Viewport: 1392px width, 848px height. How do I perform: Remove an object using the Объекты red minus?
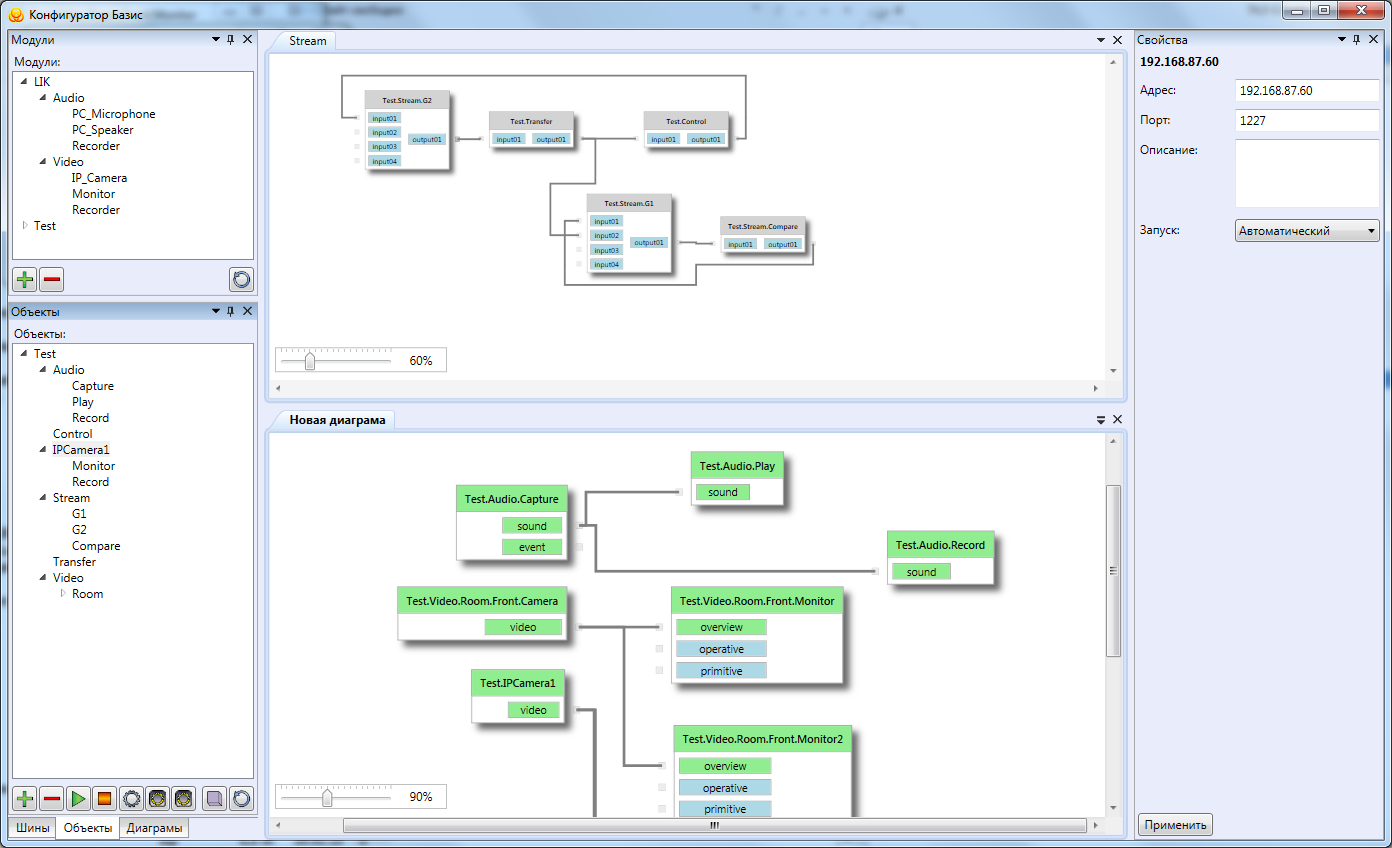pyautogui.click(x=52, y=799)
